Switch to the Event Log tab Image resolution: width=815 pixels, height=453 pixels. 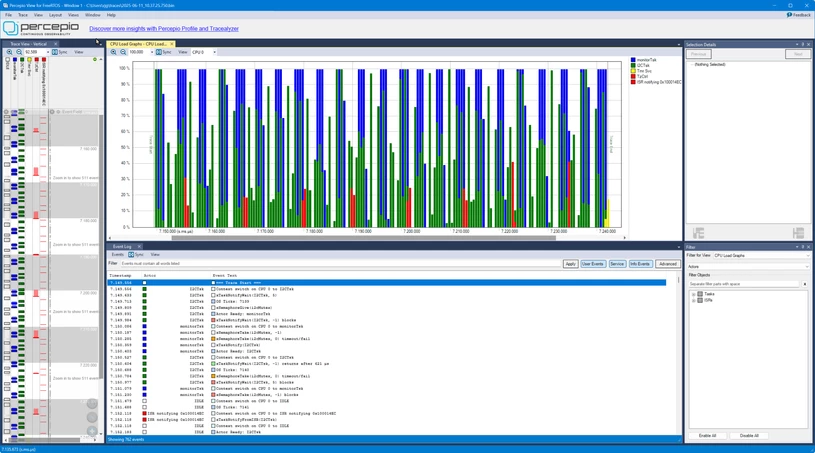(x=122, y=246)
